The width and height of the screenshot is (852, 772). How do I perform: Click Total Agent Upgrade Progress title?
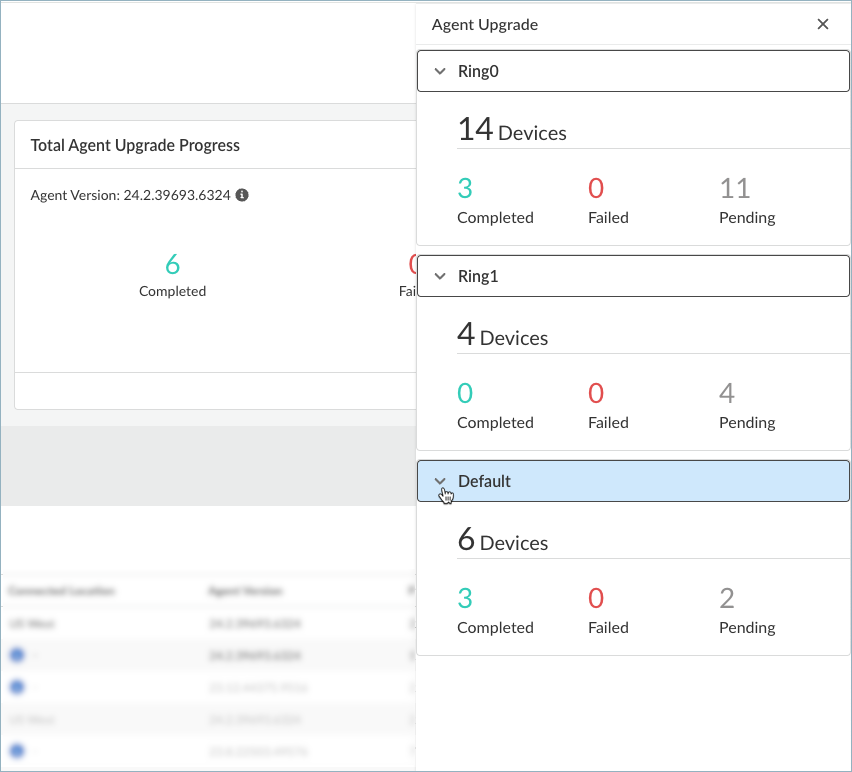[x=135, y=145]
